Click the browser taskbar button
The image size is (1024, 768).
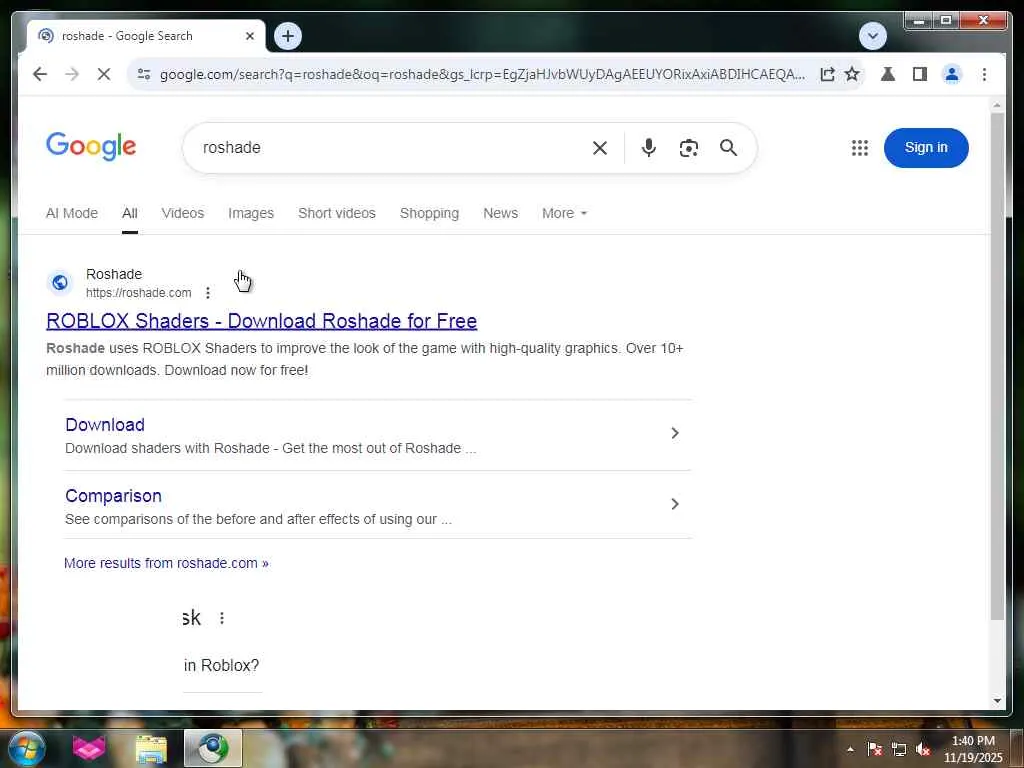tap(213, 748)
